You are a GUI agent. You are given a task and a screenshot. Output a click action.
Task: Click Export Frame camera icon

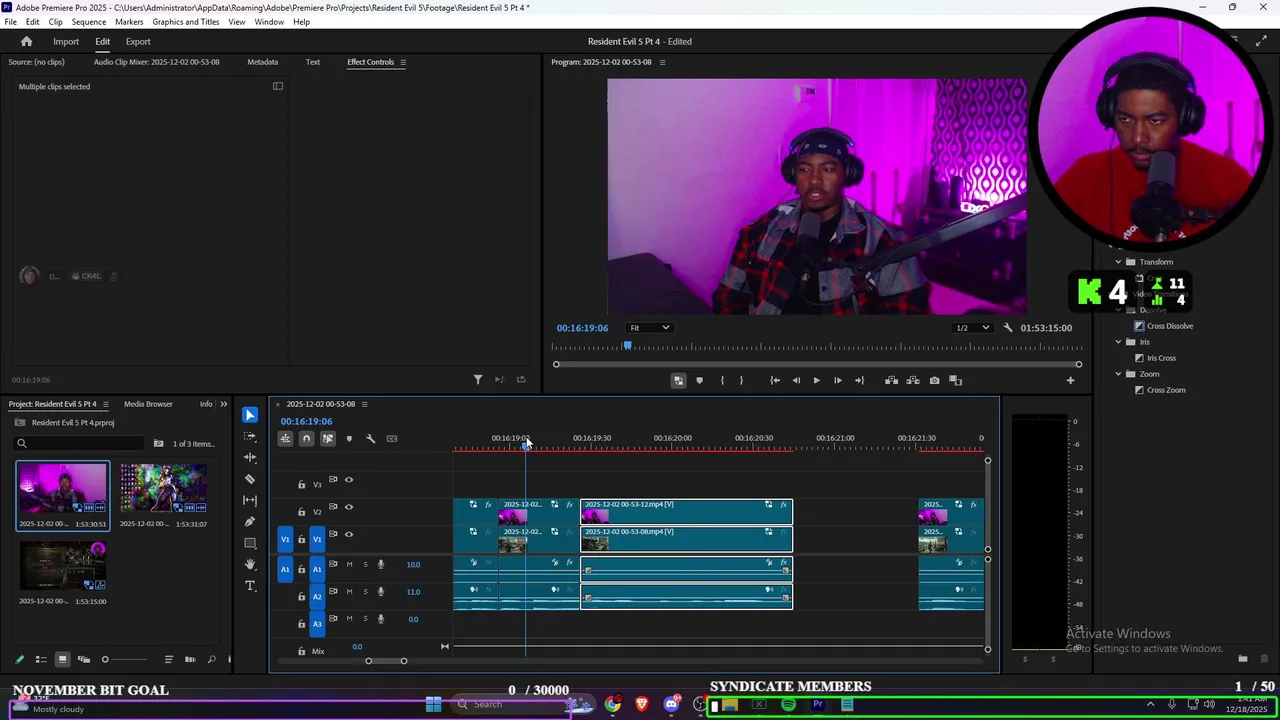(934, 380)
